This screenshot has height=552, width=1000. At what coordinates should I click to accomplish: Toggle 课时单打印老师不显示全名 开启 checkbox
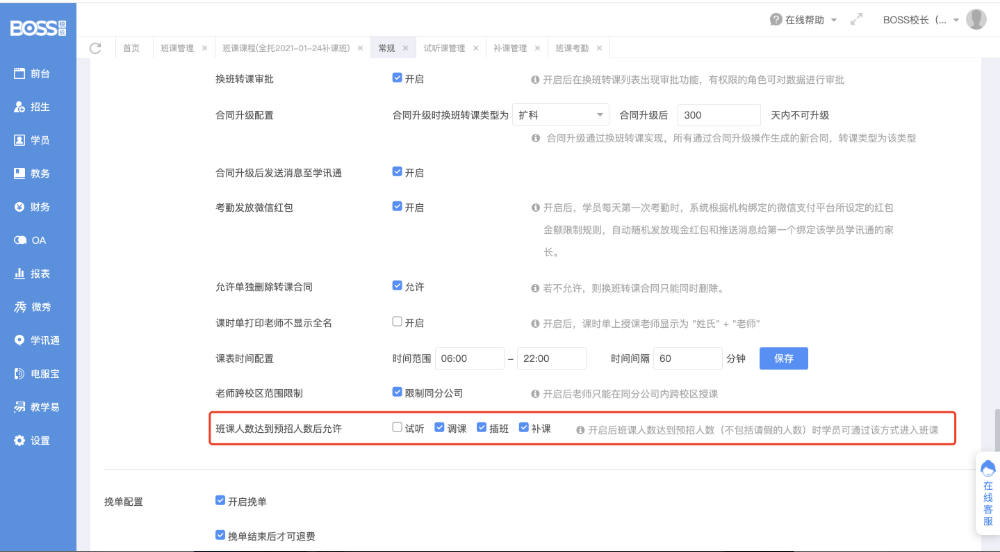(397, 322)
